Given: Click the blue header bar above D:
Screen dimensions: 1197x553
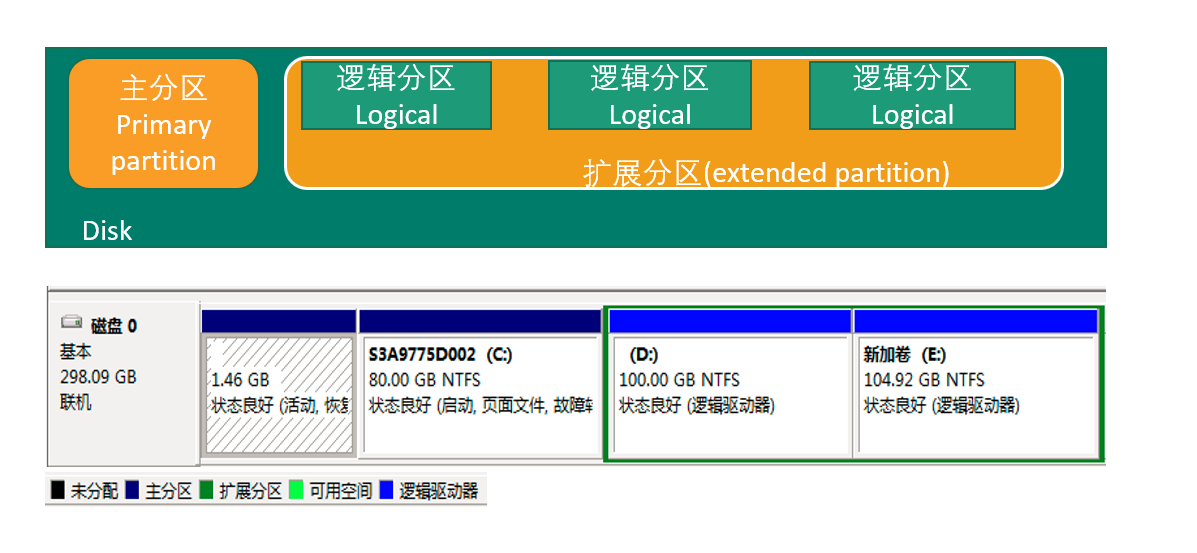Looking at the screenshot, I should (731, 321).
